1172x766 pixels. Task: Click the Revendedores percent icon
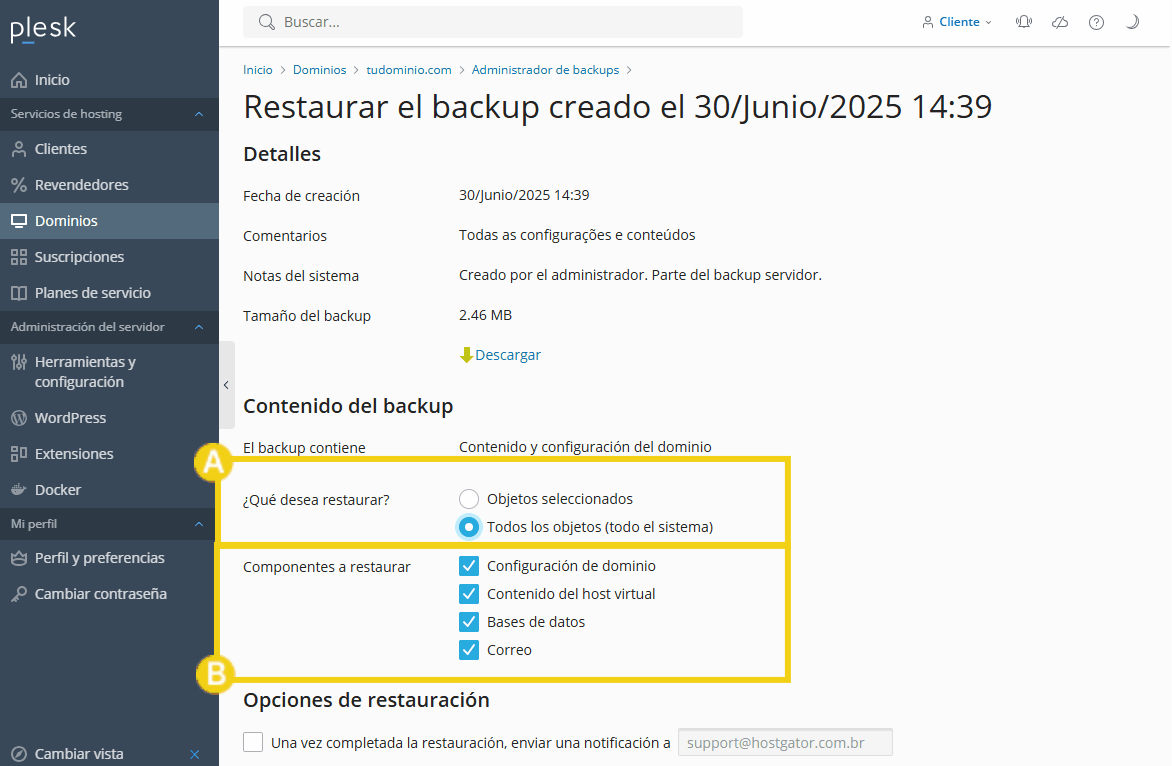click(x=19, y=185)
